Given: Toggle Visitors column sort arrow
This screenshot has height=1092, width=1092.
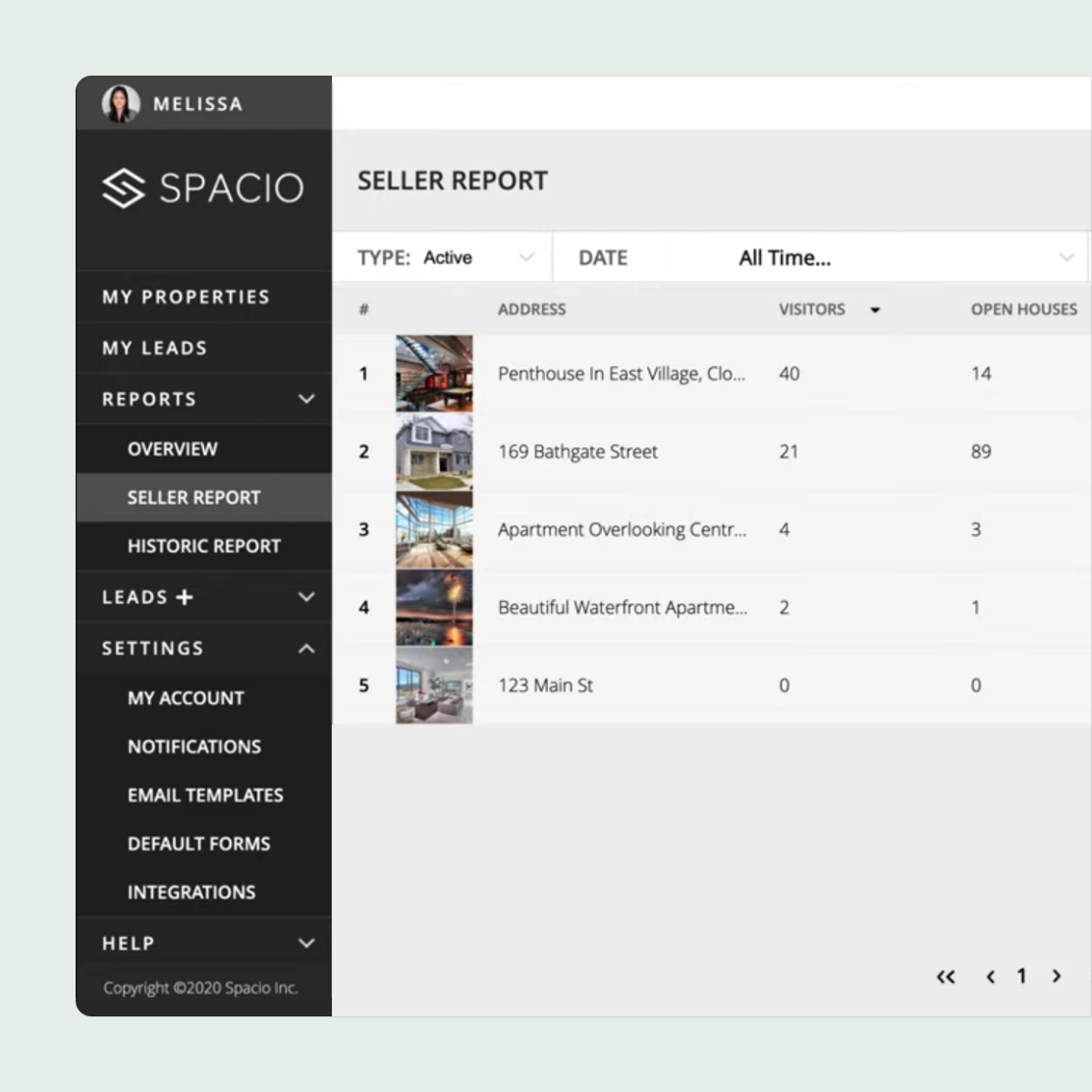Looking at the screenshot, I should [x=875, y=310].
